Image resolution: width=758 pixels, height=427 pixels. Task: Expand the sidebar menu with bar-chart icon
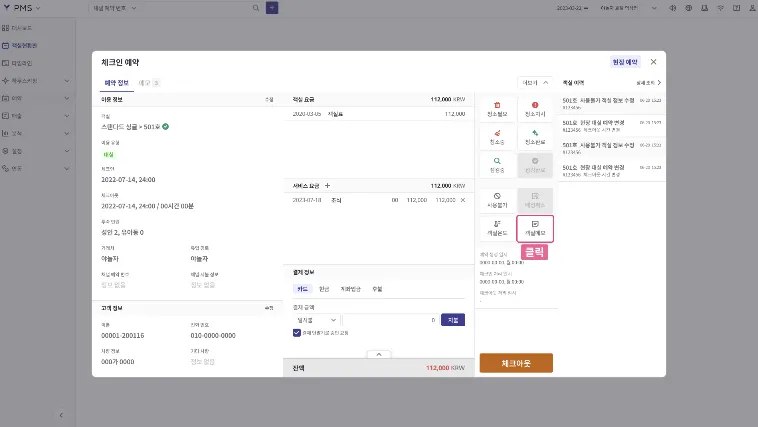(67, 133)
